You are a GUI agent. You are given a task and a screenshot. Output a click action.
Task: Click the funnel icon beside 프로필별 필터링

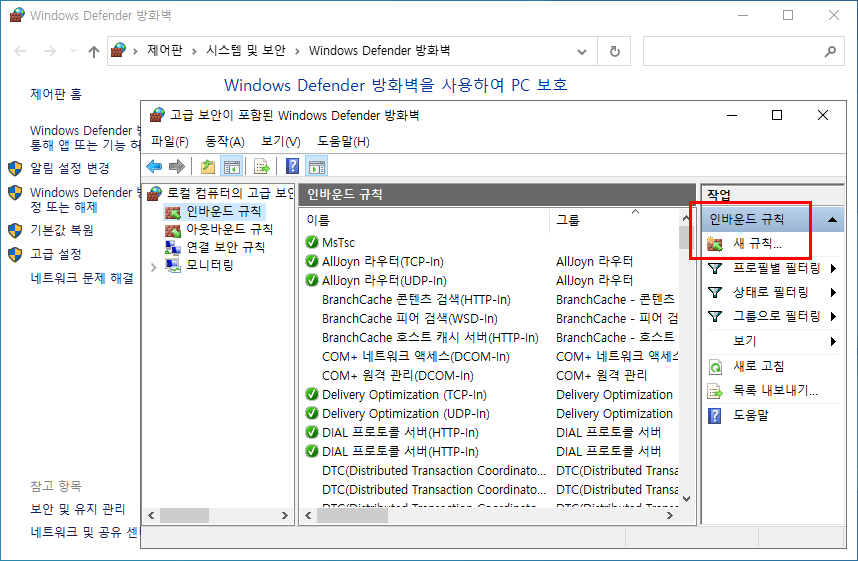point(715,268)
